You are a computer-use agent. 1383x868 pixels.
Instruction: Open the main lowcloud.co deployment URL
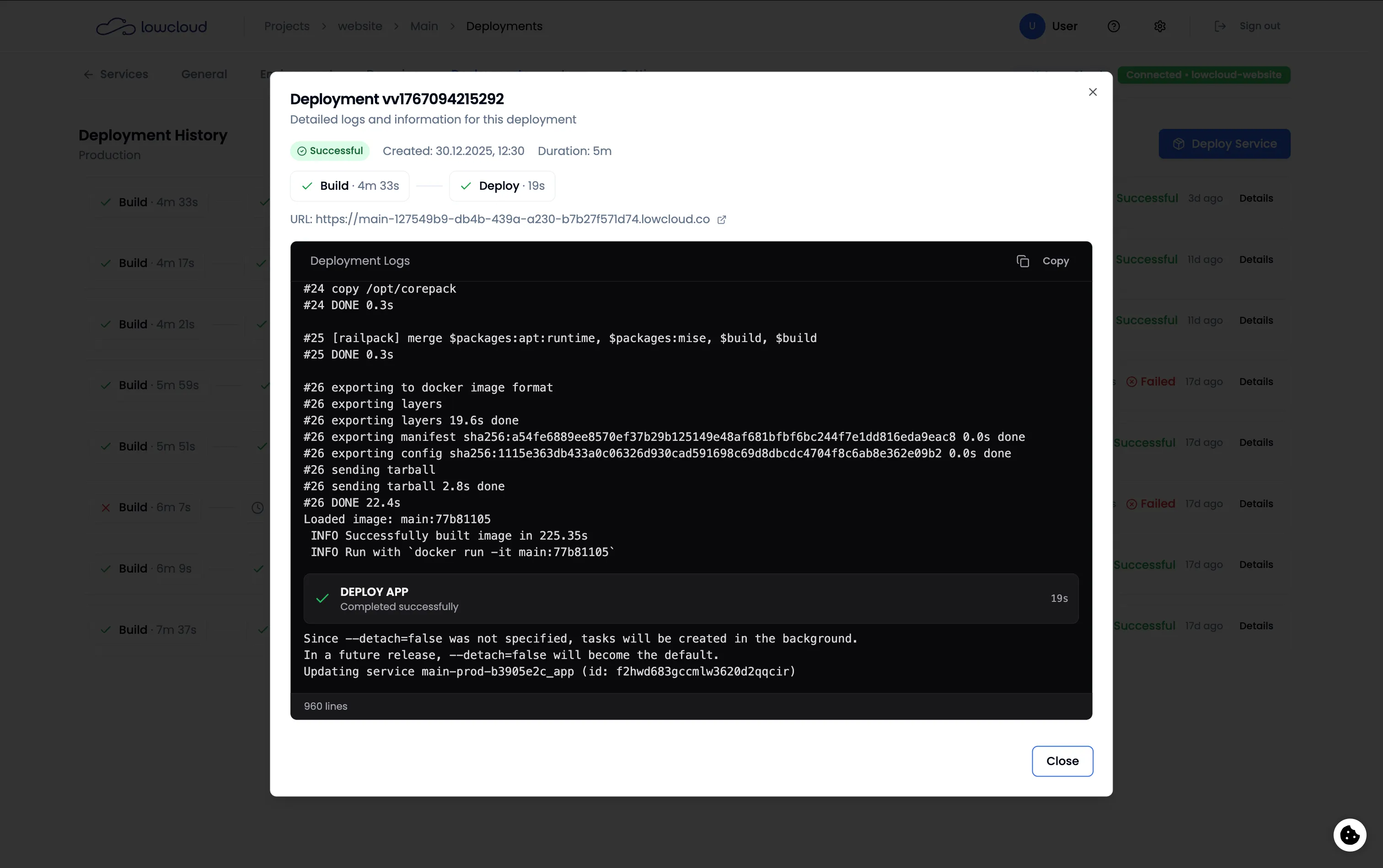(512, 220)
